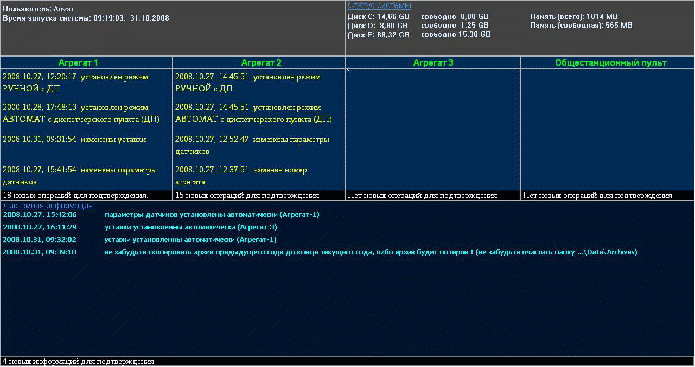
Task: Click Агрегат 1 АВТОМАТ mode entry 17:48:13
Action: click(x=81, y=113)
